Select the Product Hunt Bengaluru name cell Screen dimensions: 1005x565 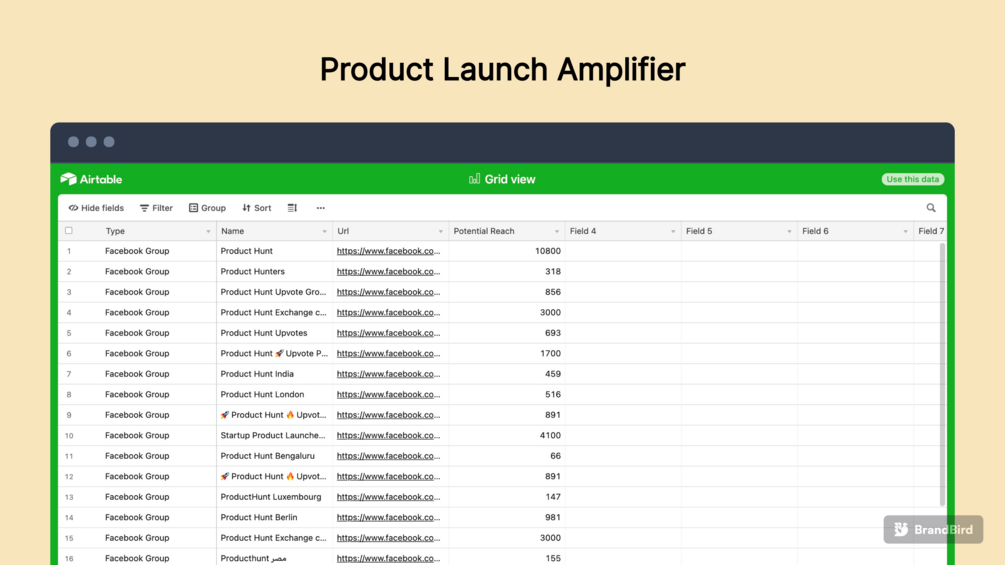[275, 456]
